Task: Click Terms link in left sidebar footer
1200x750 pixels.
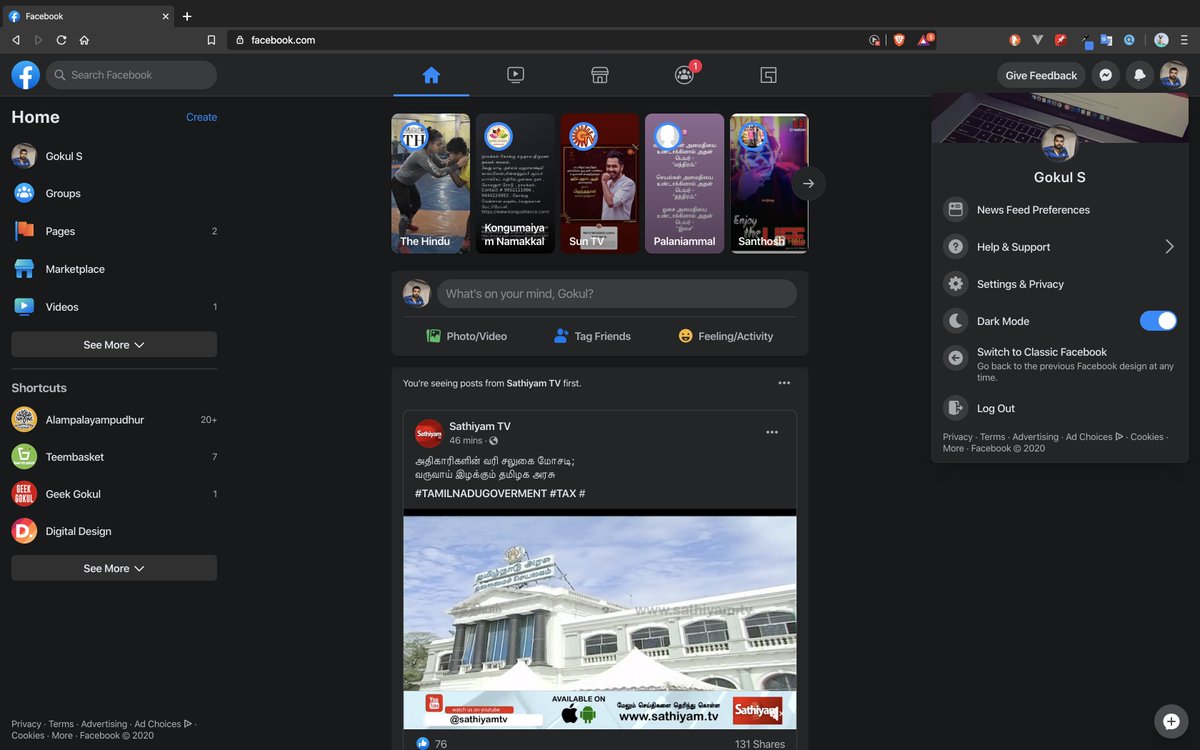Action: pos(61,724)
